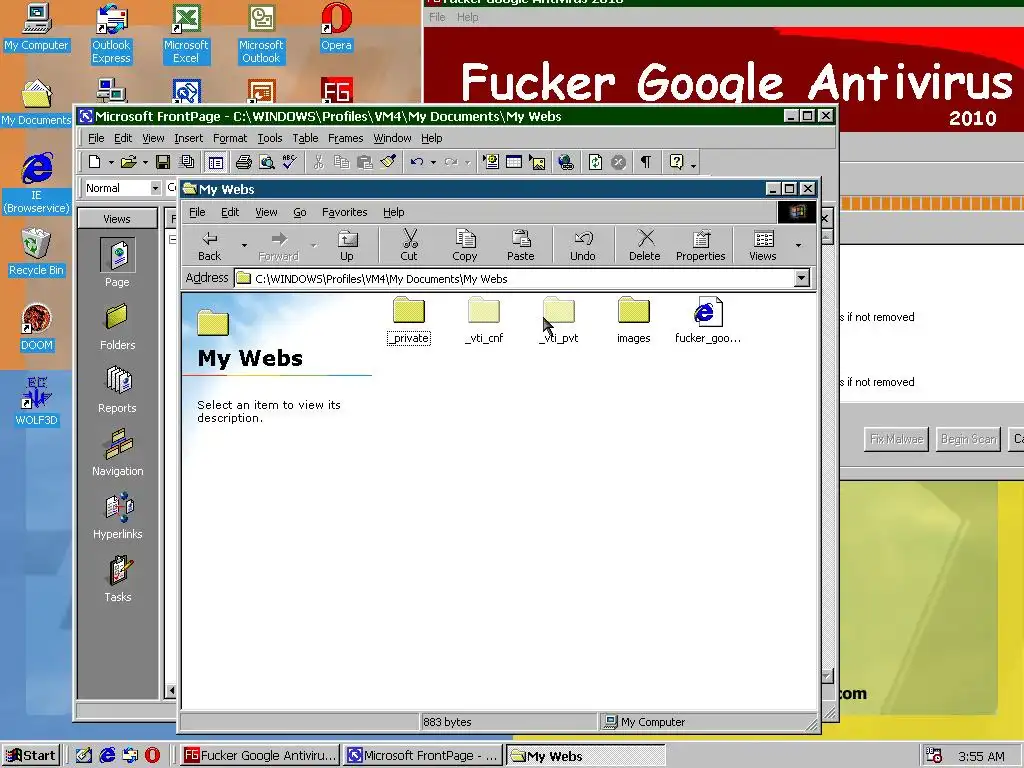Open the Favorites menu in My Webs
Viewport: 1024px width, 768px height.
(344, 212)
